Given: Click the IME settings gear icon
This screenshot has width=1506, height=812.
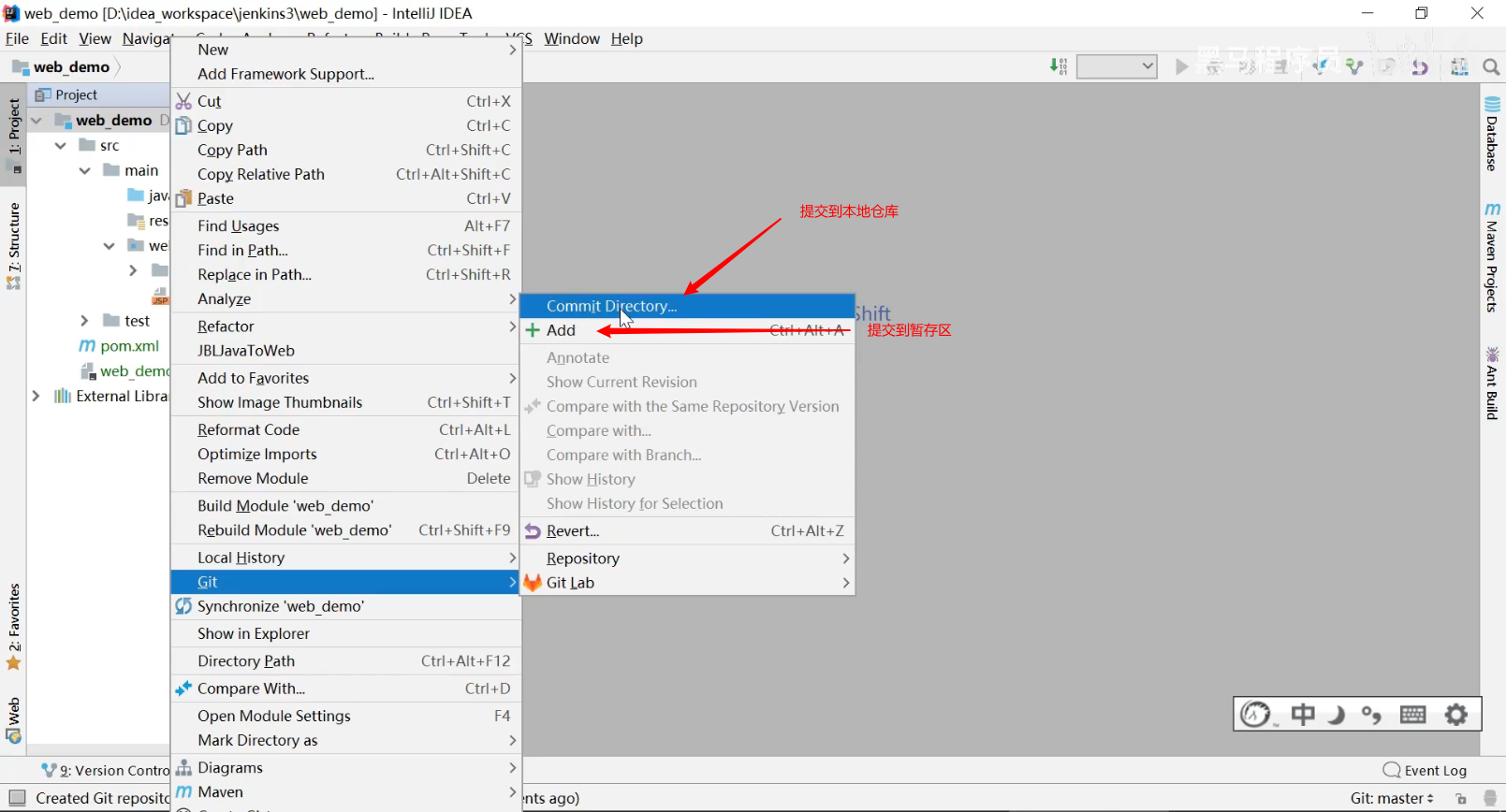Looking at the screenshot, I should coord(1456,715).
